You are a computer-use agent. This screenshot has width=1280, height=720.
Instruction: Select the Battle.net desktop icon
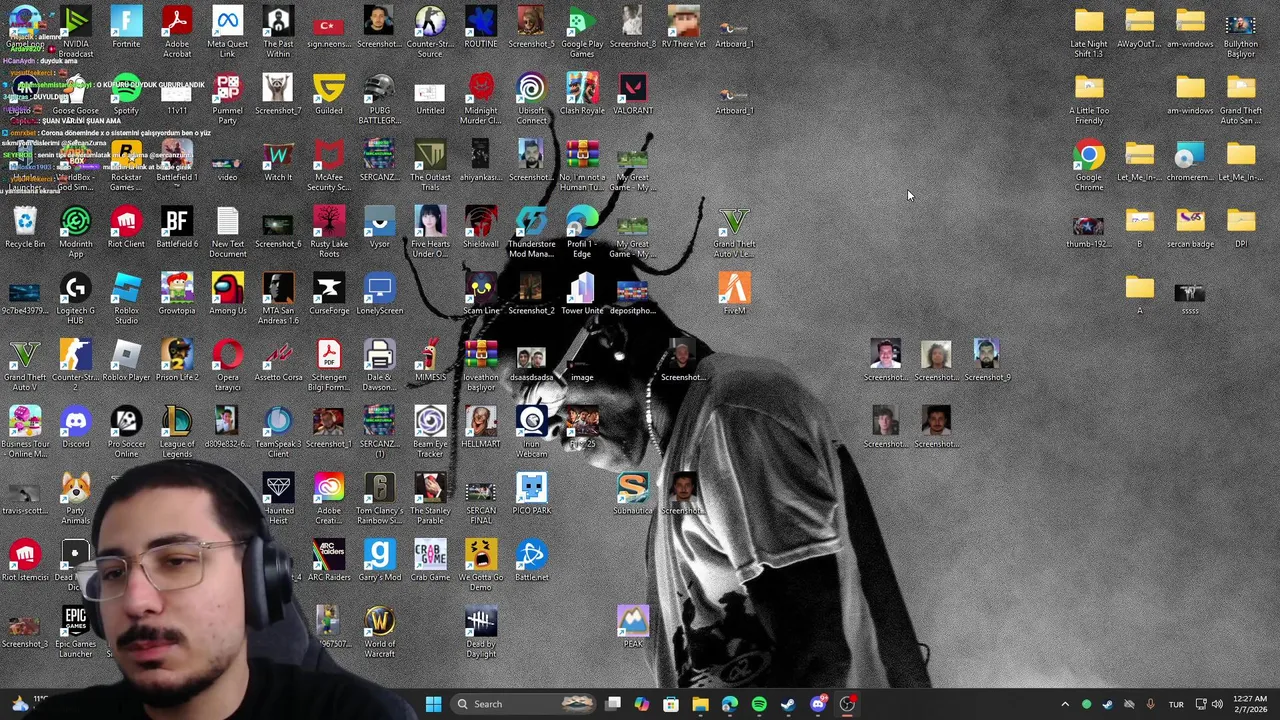(x=531, y=561)
